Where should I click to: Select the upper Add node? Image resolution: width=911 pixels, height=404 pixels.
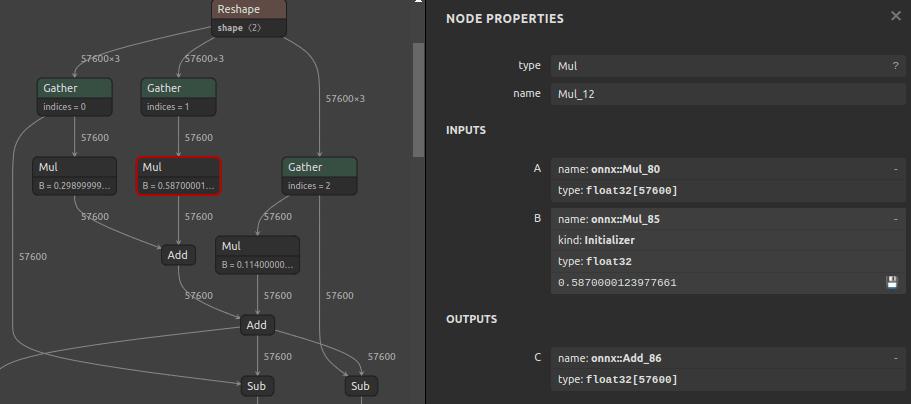click(x=178, y=255)
